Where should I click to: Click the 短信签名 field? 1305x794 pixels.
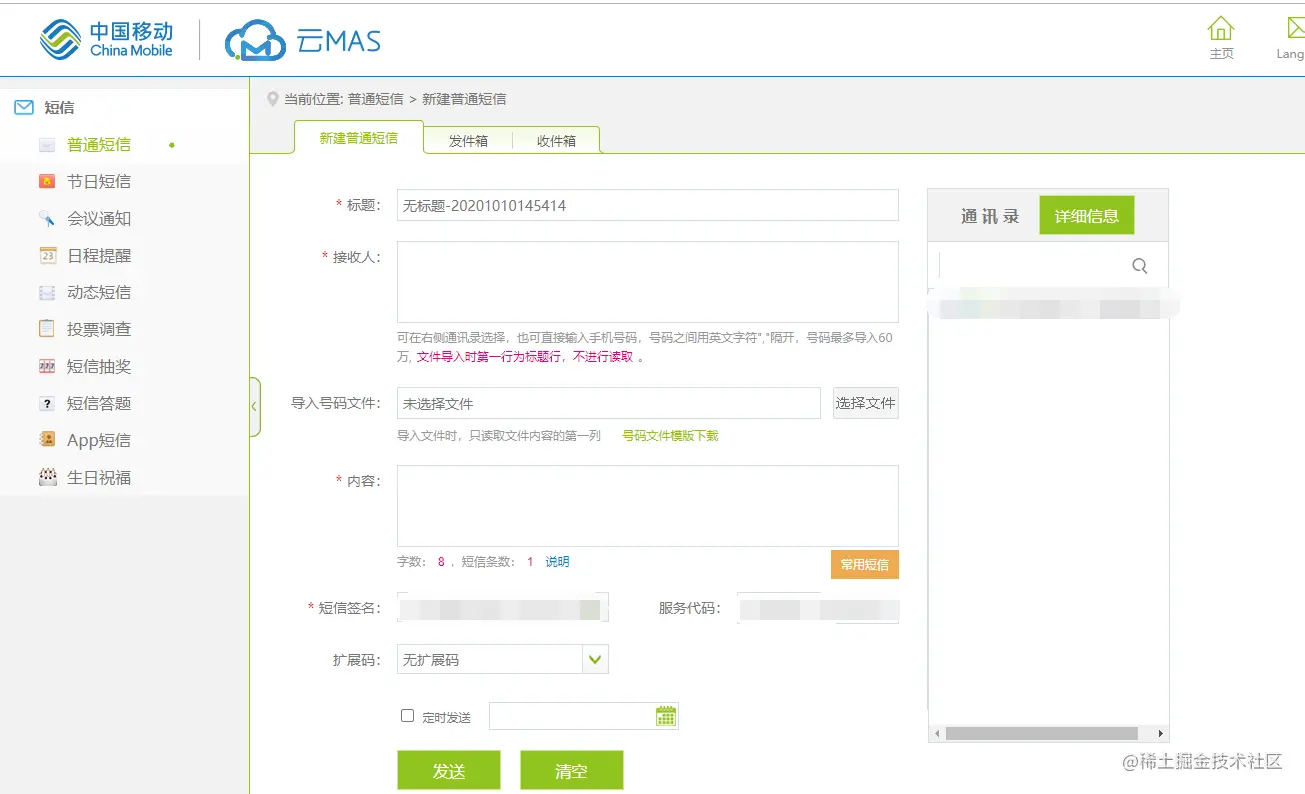(503, 608)
